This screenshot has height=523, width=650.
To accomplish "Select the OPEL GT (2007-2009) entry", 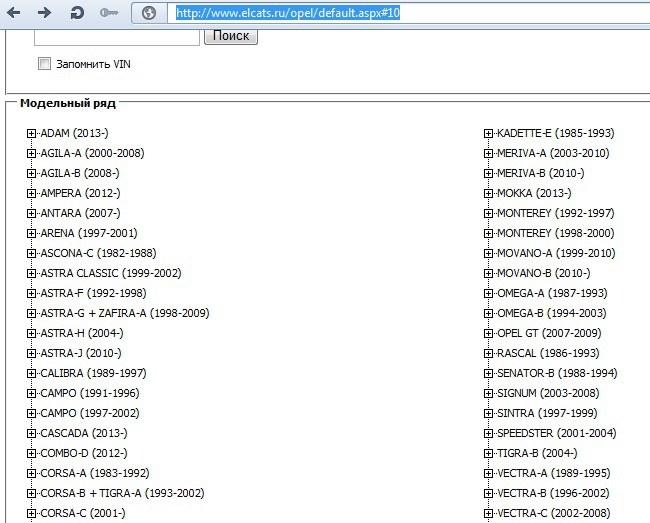I will [x=549, y=333].
